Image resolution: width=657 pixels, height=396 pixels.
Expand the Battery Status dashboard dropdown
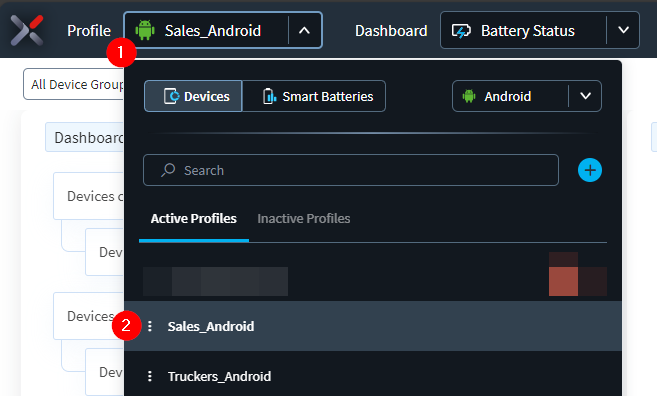[623, 31]
